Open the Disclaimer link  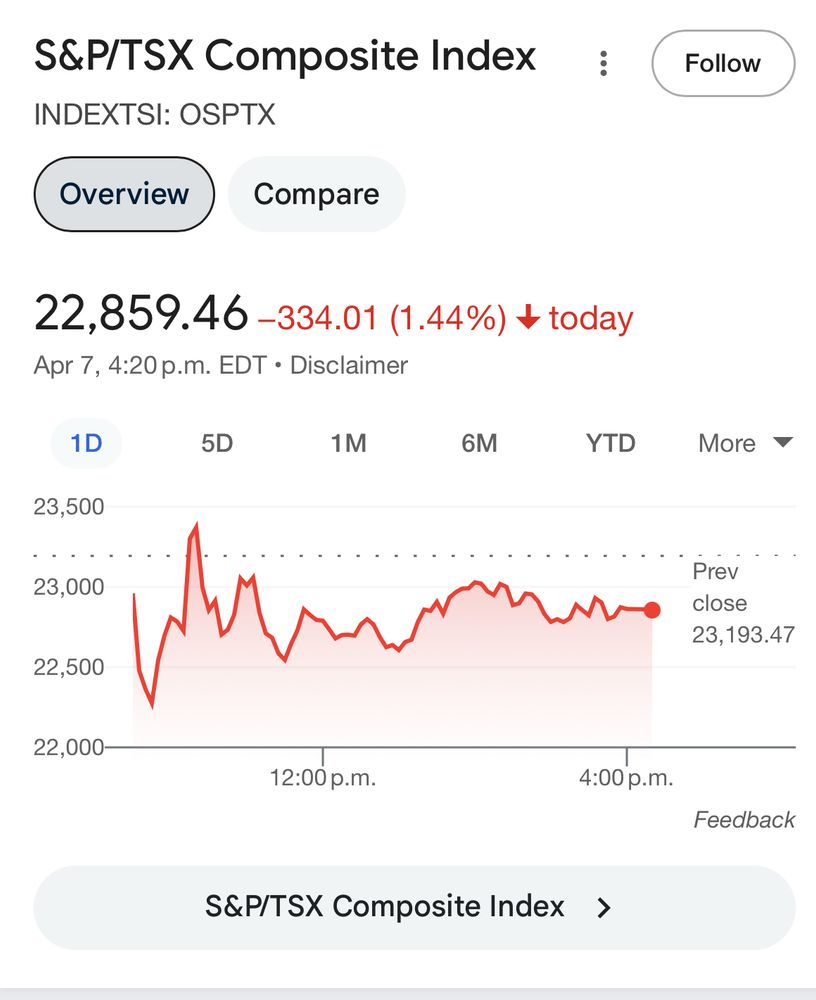coord(349,365)
